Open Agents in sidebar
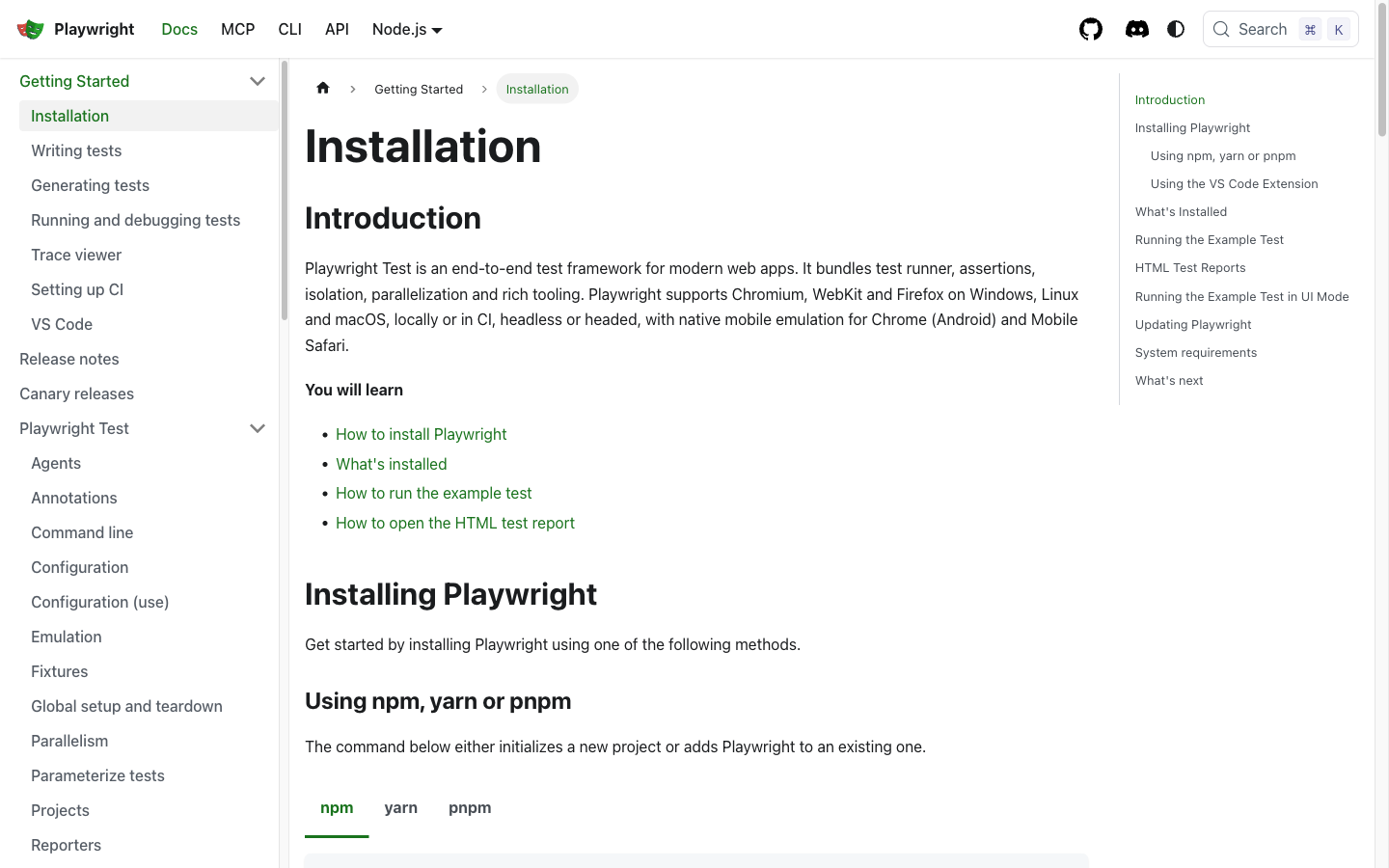This screenshot has height=868, width=1389. point(56,463)
